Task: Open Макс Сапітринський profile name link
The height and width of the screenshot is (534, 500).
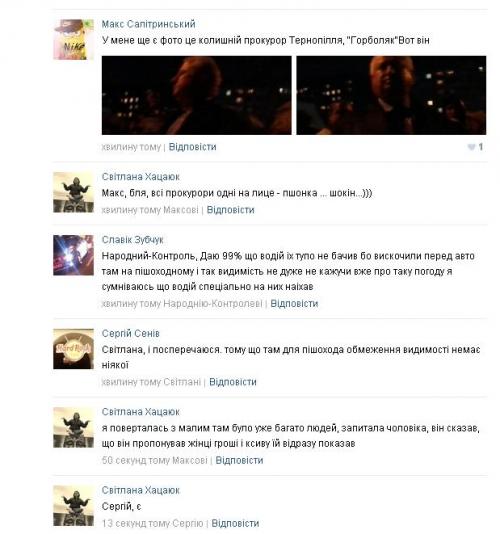Action: click(149, 24)
